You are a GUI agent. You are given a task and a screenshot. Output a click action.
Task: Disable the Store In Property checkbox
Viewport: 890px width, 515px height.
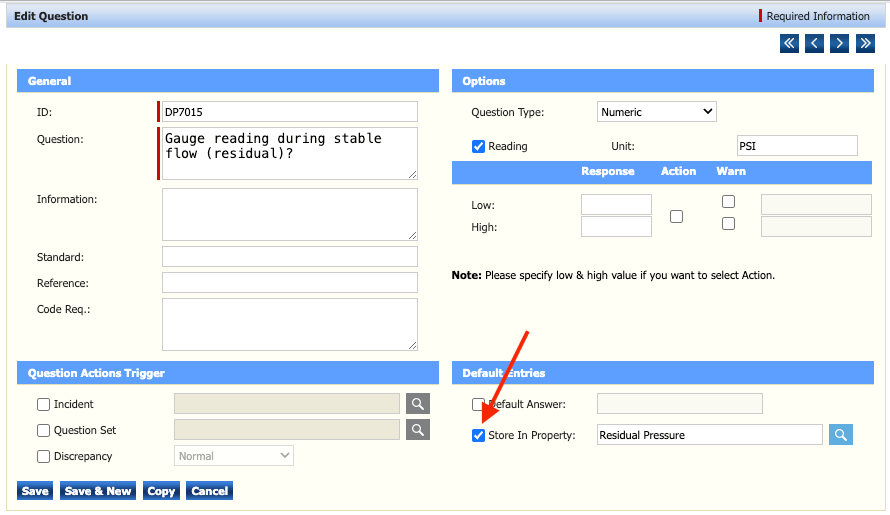(479, 436)
